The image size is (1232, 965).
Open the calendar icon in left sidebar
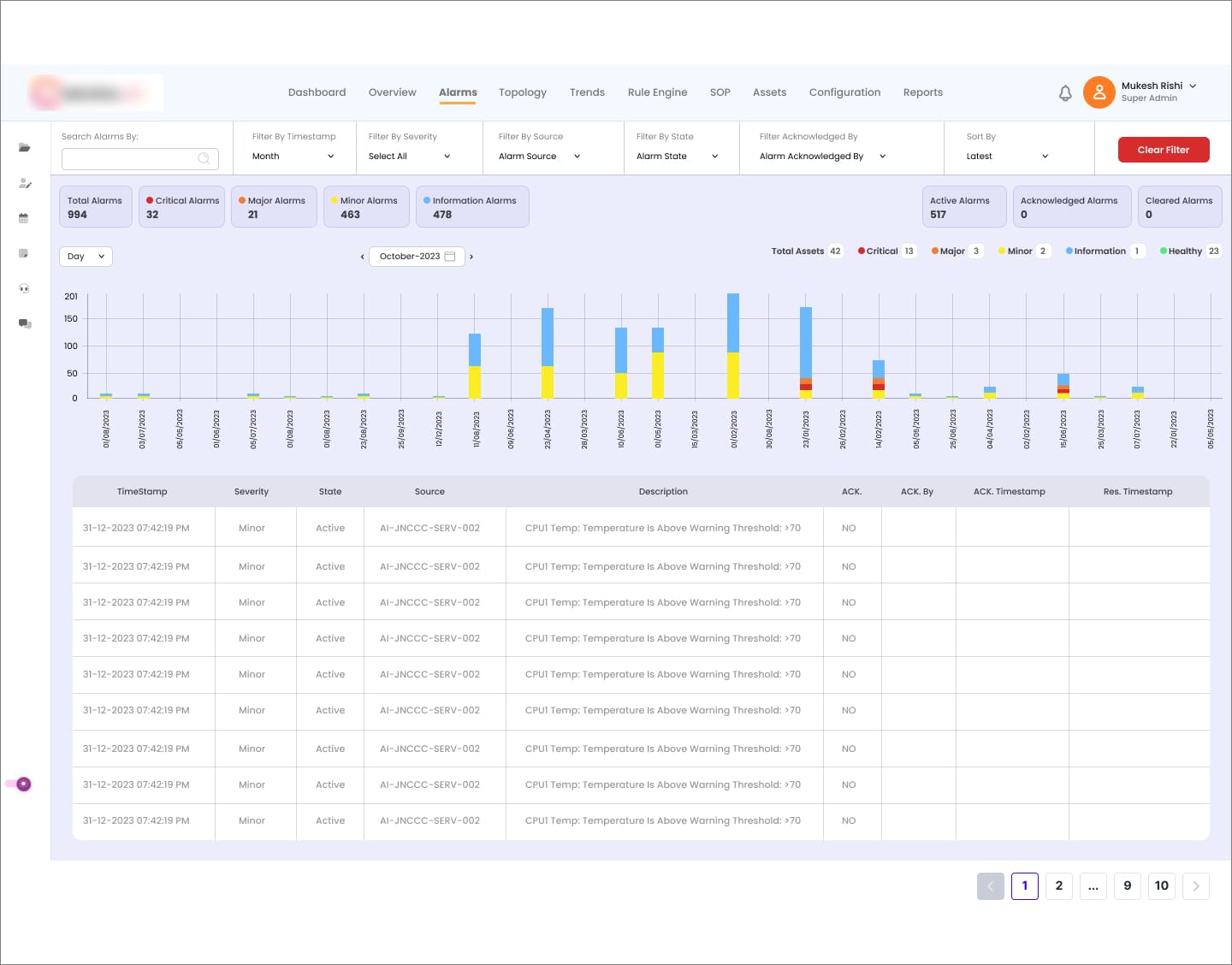click(x=24, y=218)
